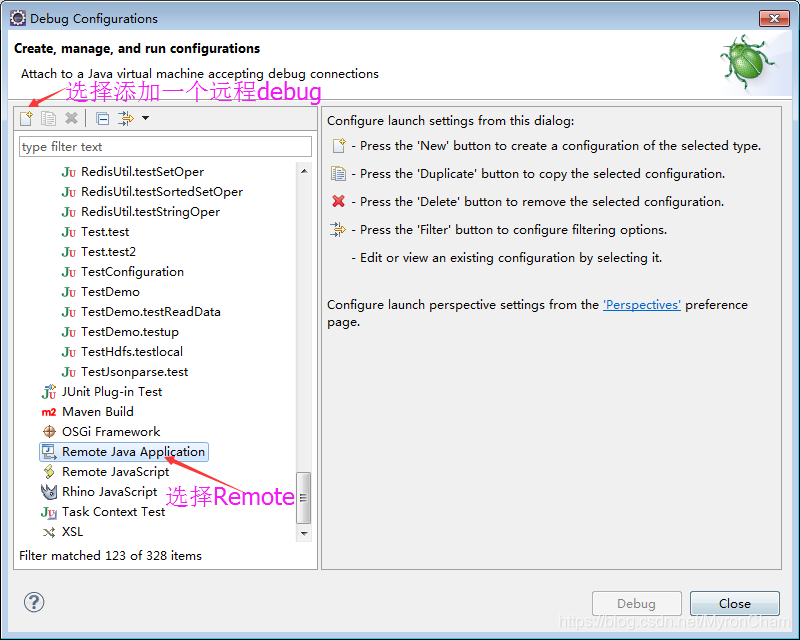
Task: Click the JUnit icon beside TestJsonparse.test
Action: [69, 372]
